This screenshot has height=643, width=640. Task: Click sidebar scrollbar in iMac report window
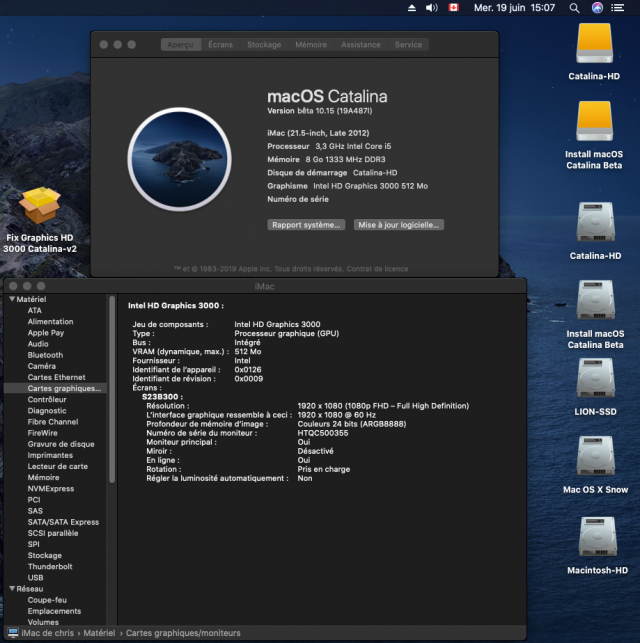(x=112, y=389)
